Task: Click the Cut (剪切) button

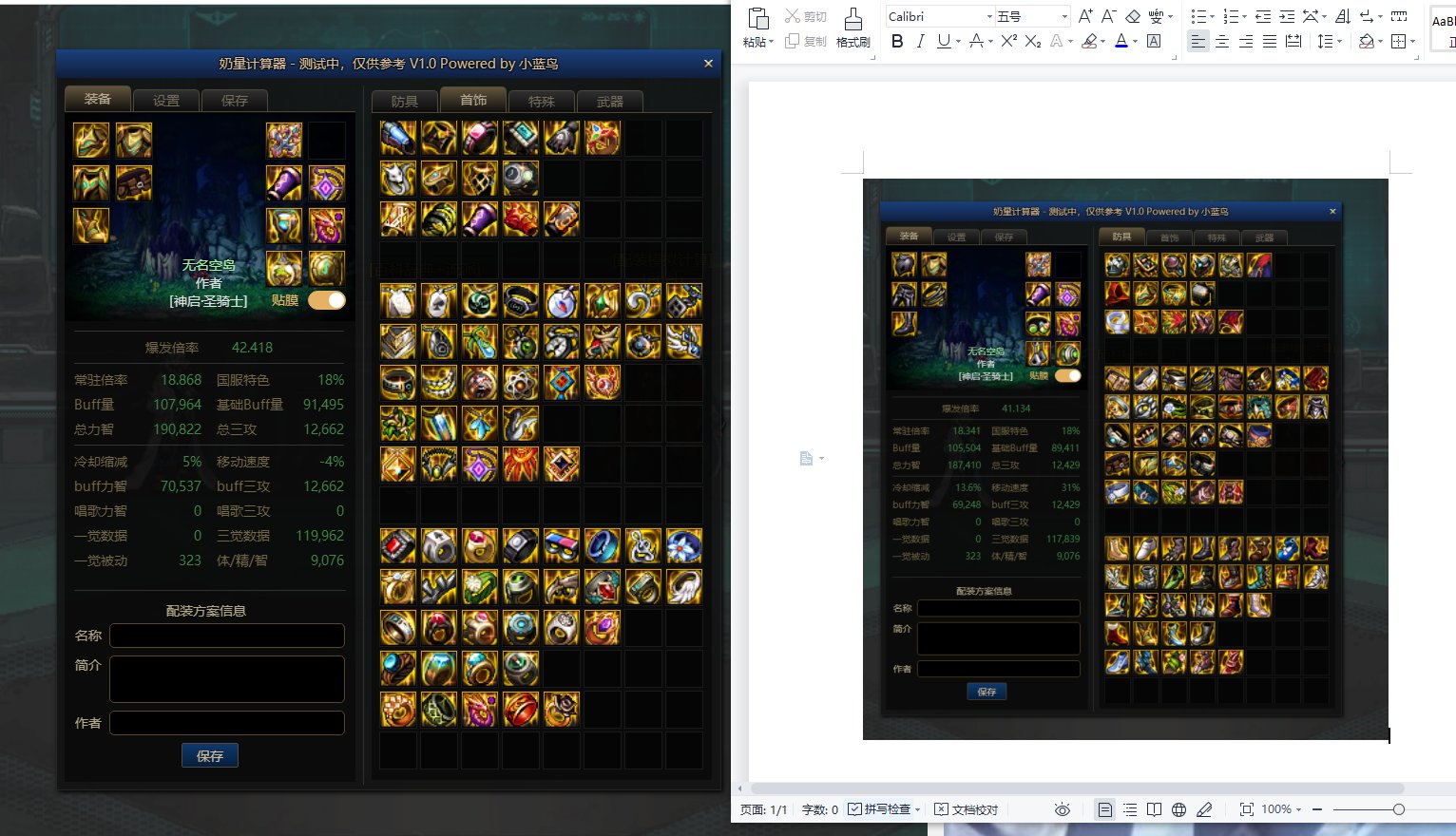Action: pos(805,16)
